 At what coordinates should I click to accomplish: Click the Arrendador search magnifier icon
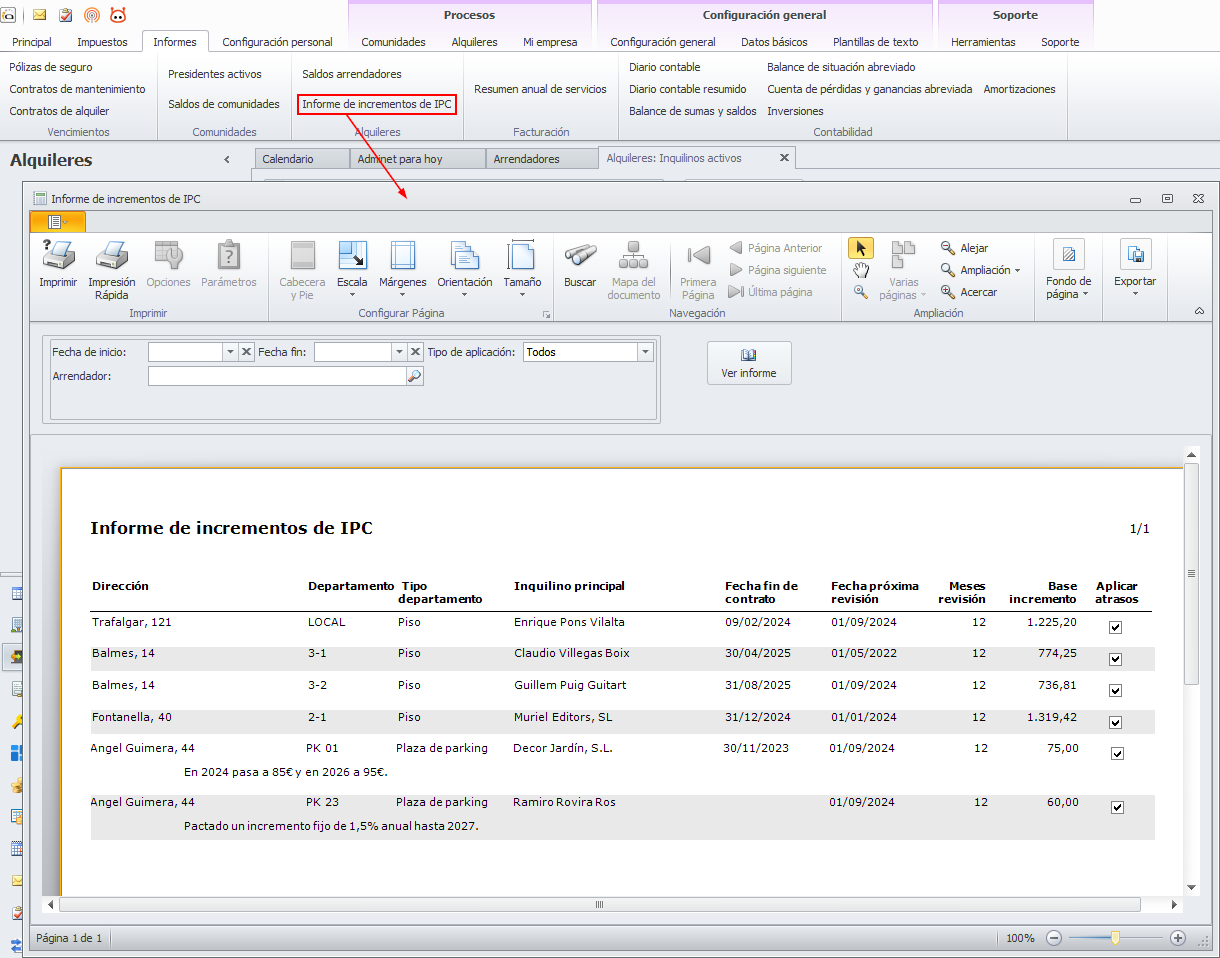(414, 376)
